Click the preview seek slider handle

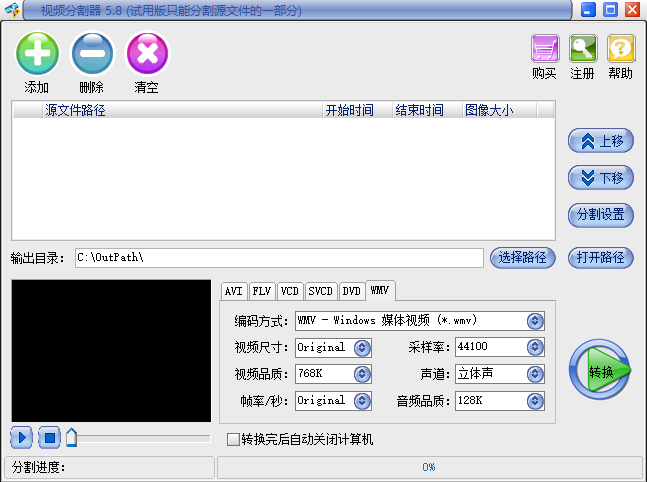(x=71, y=437)
